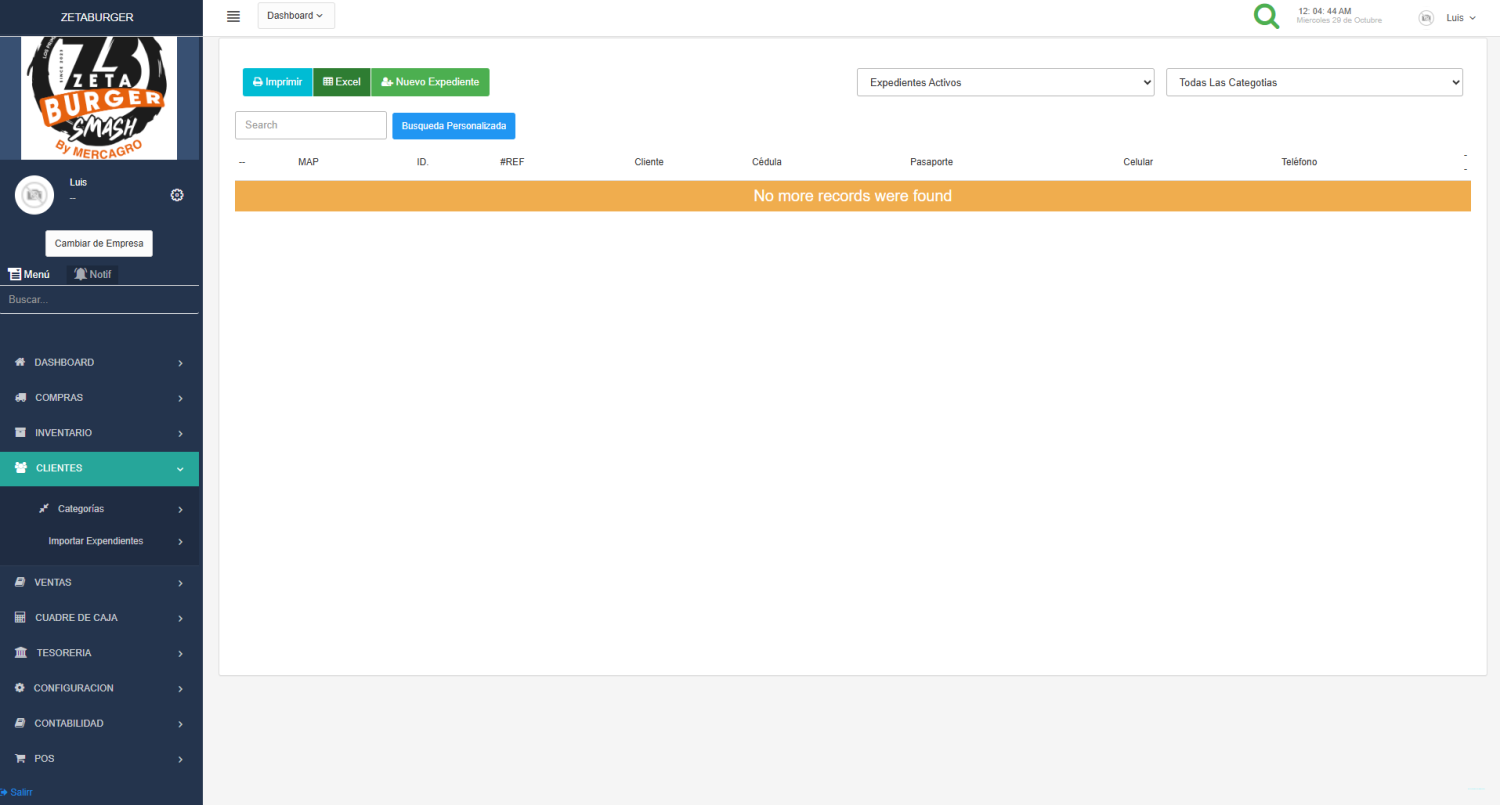1500x805 pixels.
Task: Click the Imprimir button
Action: point(277,82)
